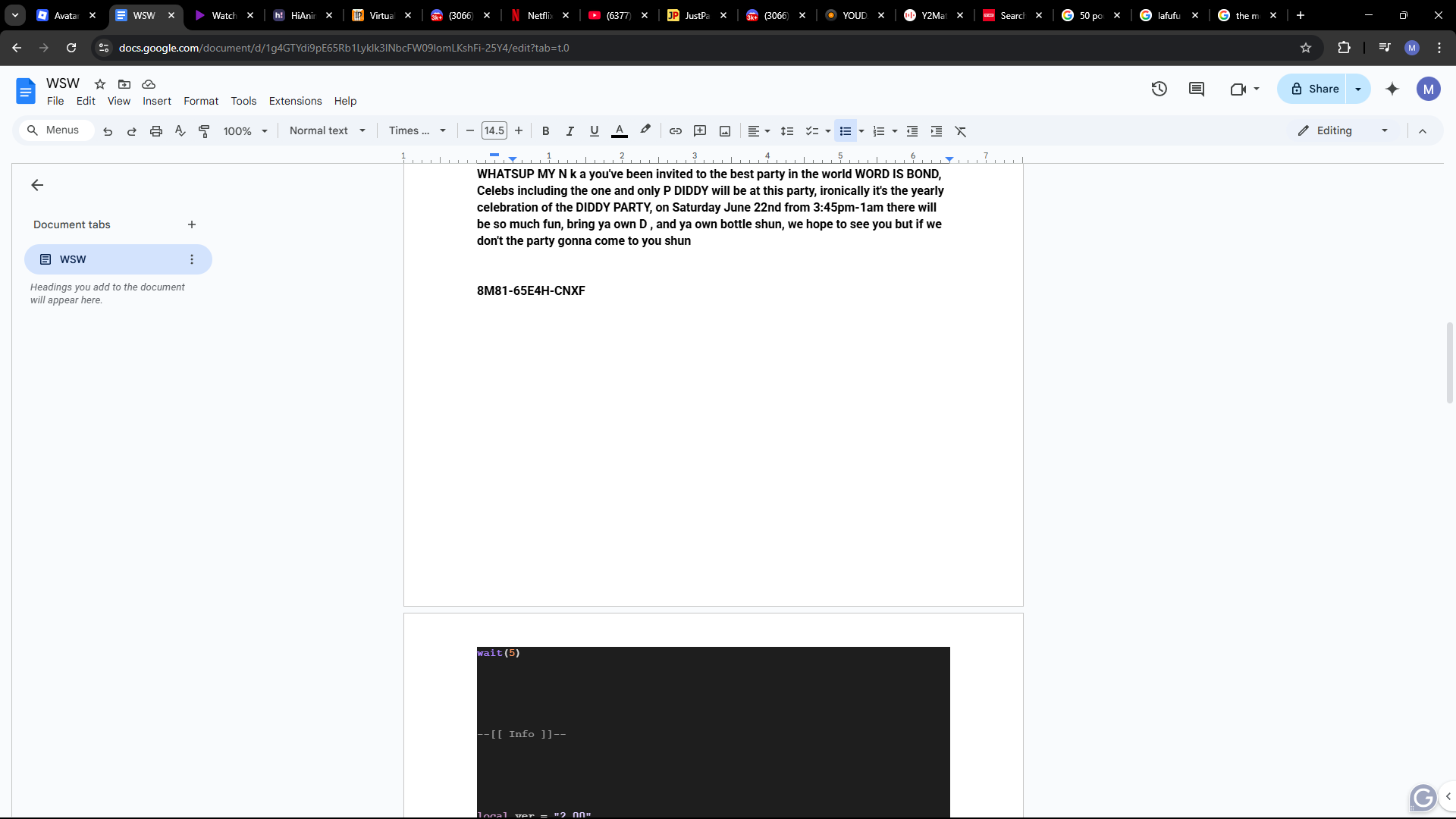Open the Help menu

click(x=345, y=101)
